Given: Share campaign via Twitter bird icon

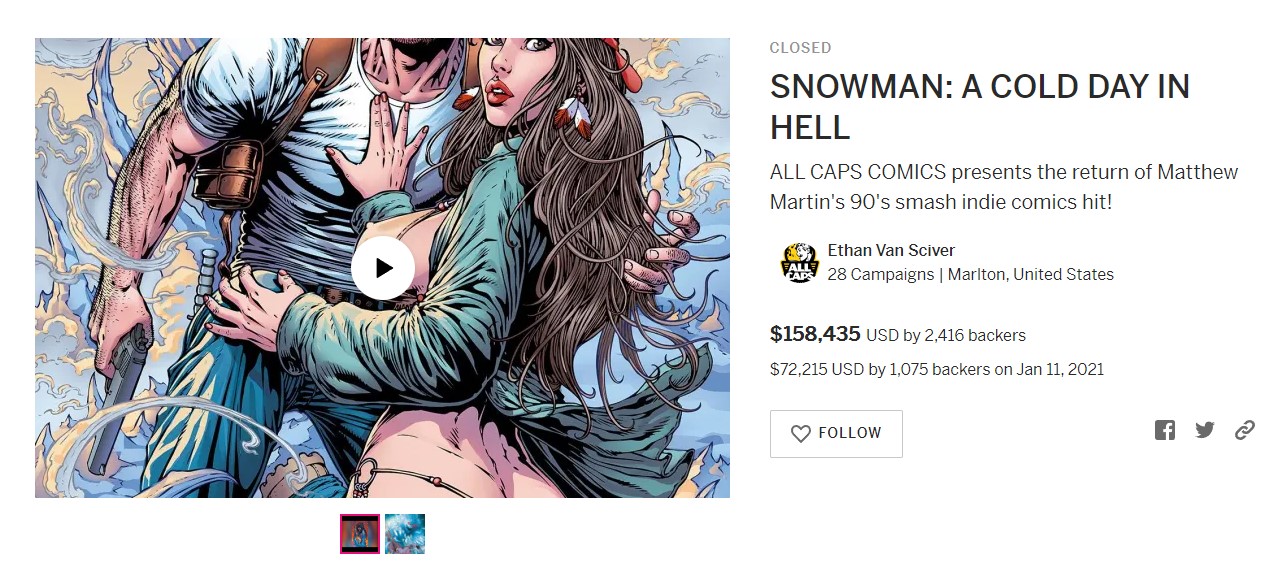Looking at the screenshot, I should click(x=1205, y=430).
